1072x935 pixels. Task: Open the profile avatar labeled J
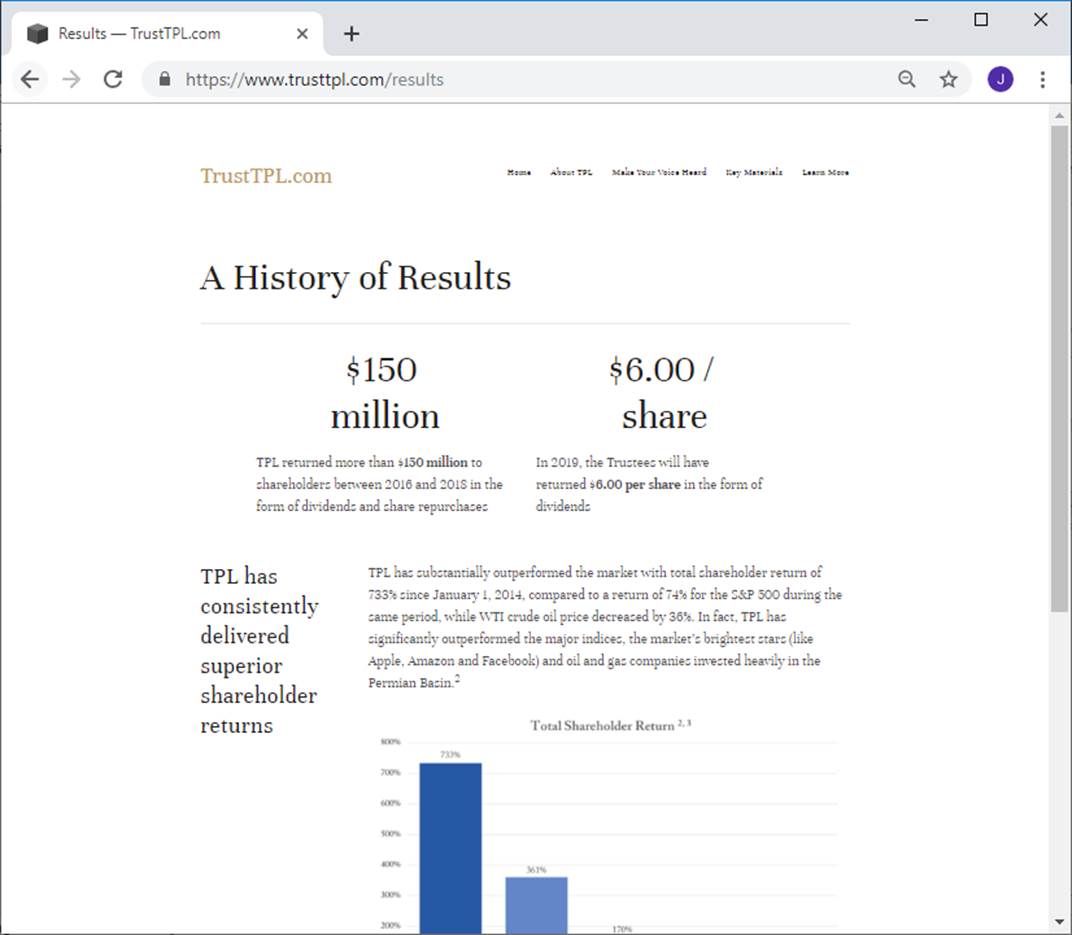[x=999, y=79]
